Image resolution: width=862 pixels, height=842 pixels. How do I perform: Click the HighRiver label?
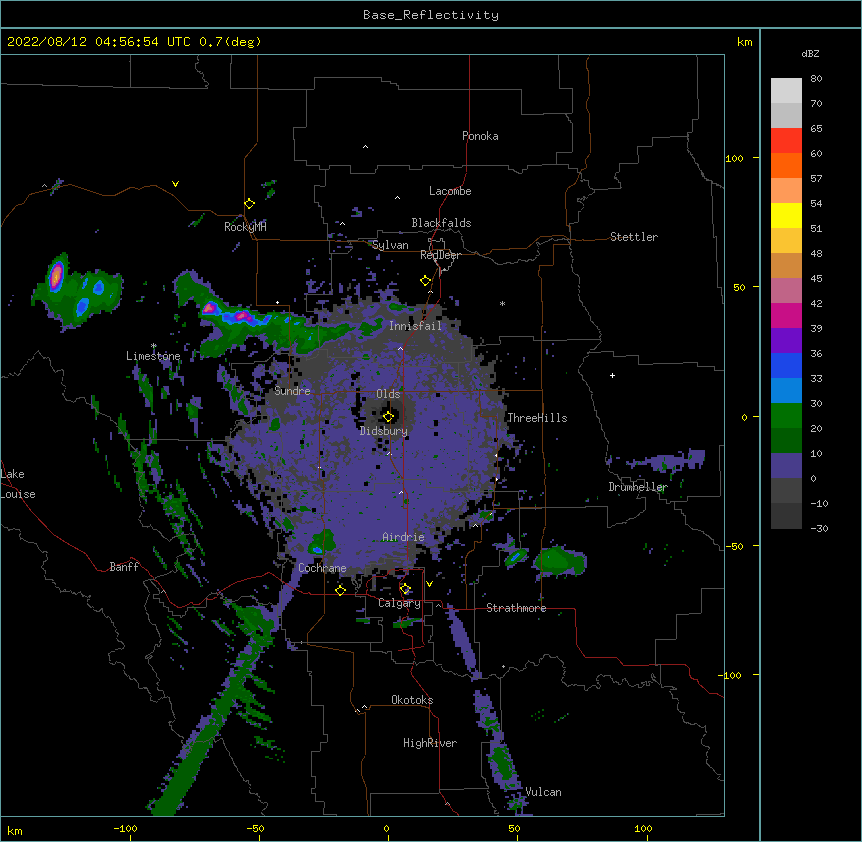(x=430, y=743)
